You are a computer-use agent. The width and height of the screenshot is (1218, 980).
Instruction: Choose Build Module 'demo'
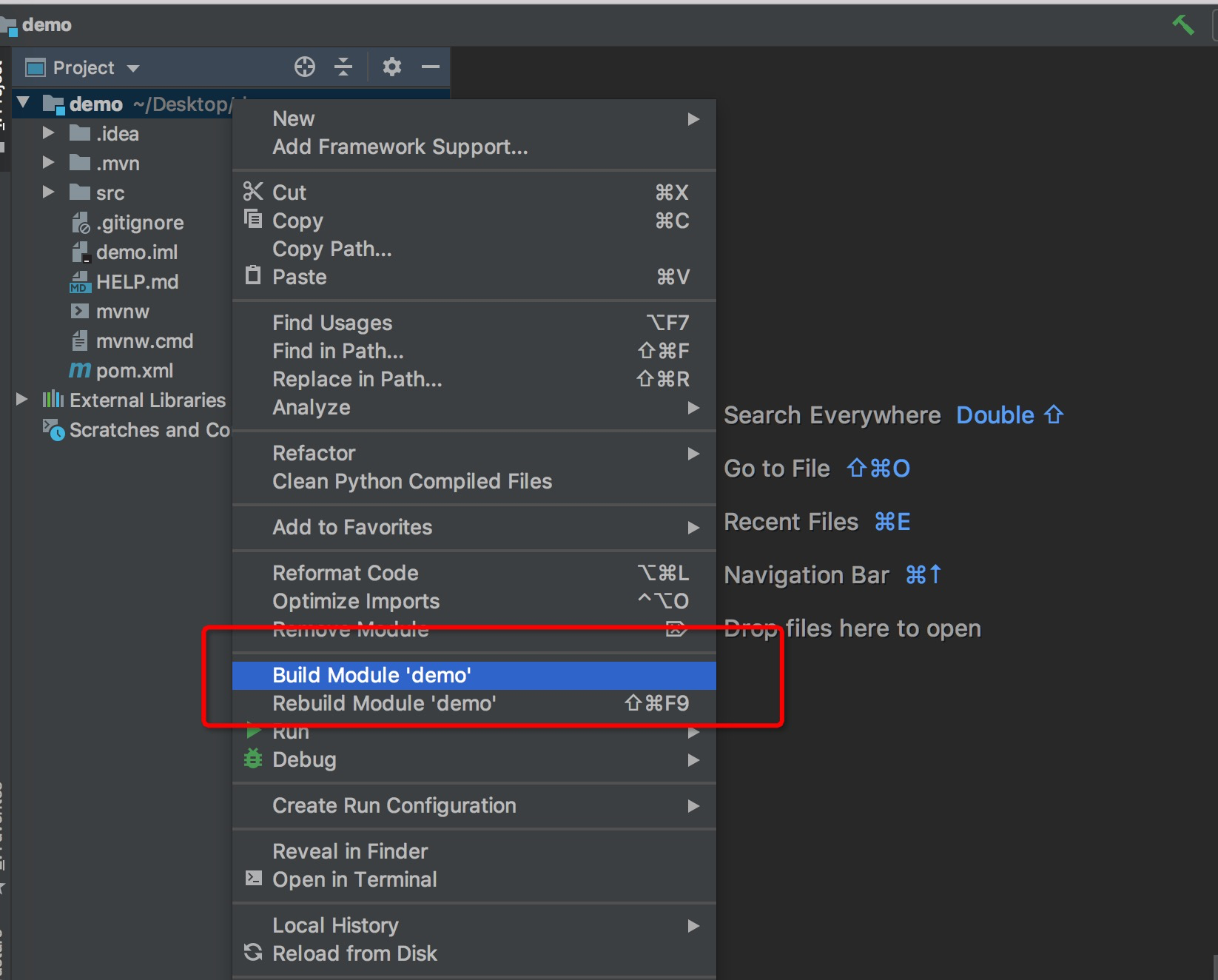tap(371, 675)
